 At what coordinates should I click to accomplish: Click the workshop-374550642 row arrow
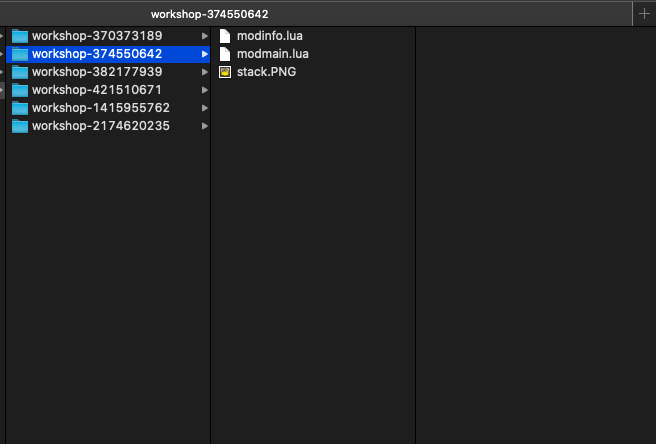click(205, 54)
